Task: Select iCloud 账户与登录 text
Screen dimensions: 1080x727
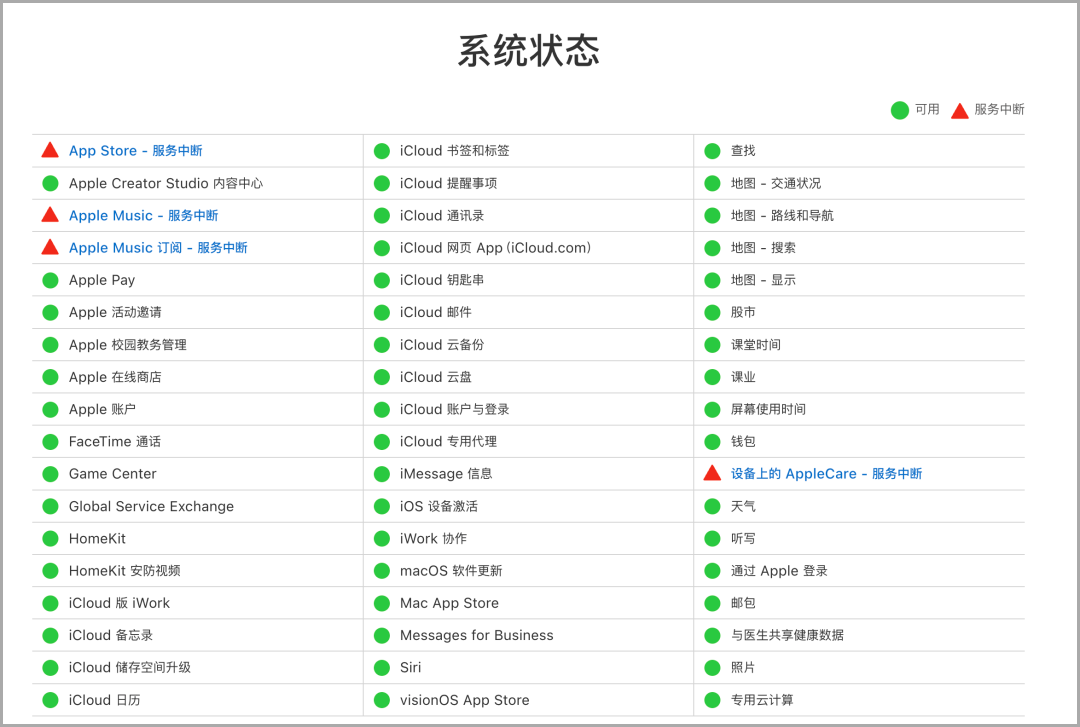Action: click(x=455, y=410)
